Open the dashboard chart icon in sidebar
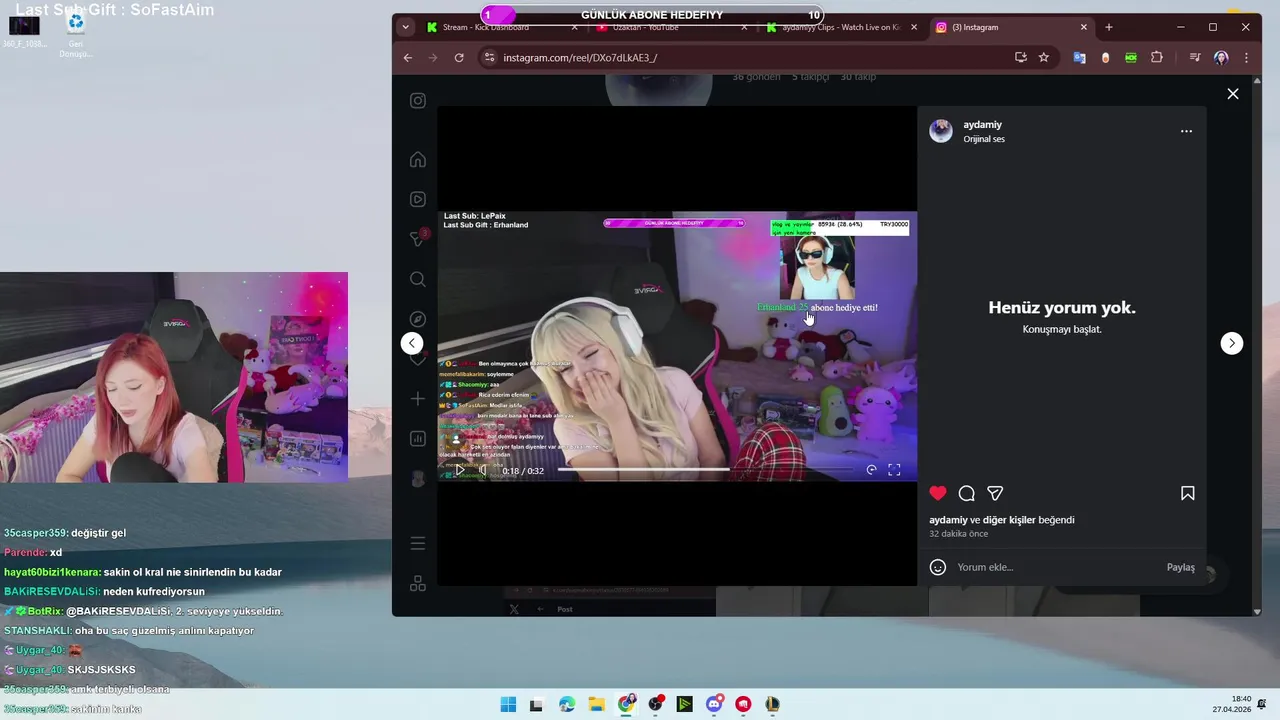This screenshot has width=1280, height=720. coord(418,438)
